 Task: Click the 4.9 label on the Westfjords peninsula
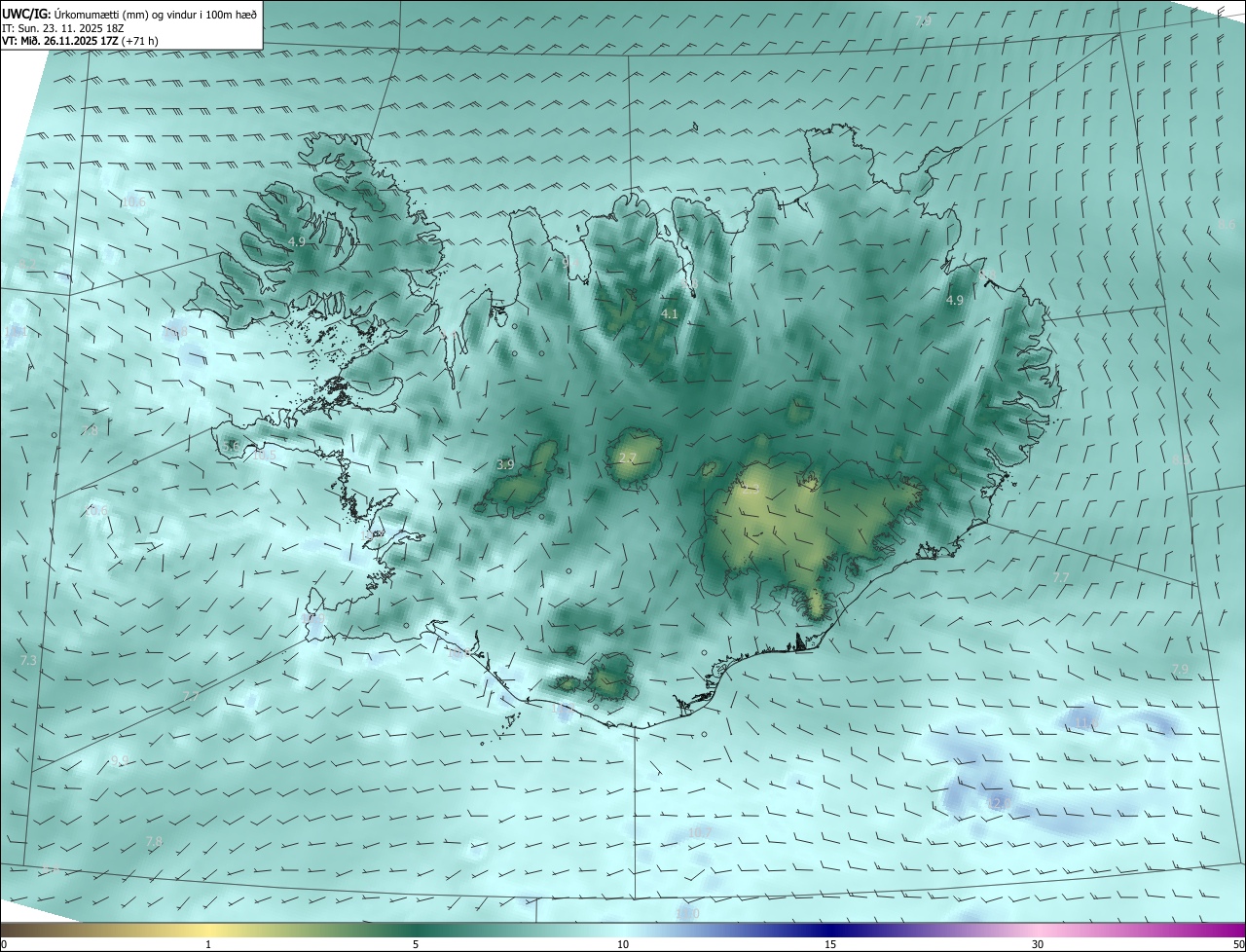[297, 241]
